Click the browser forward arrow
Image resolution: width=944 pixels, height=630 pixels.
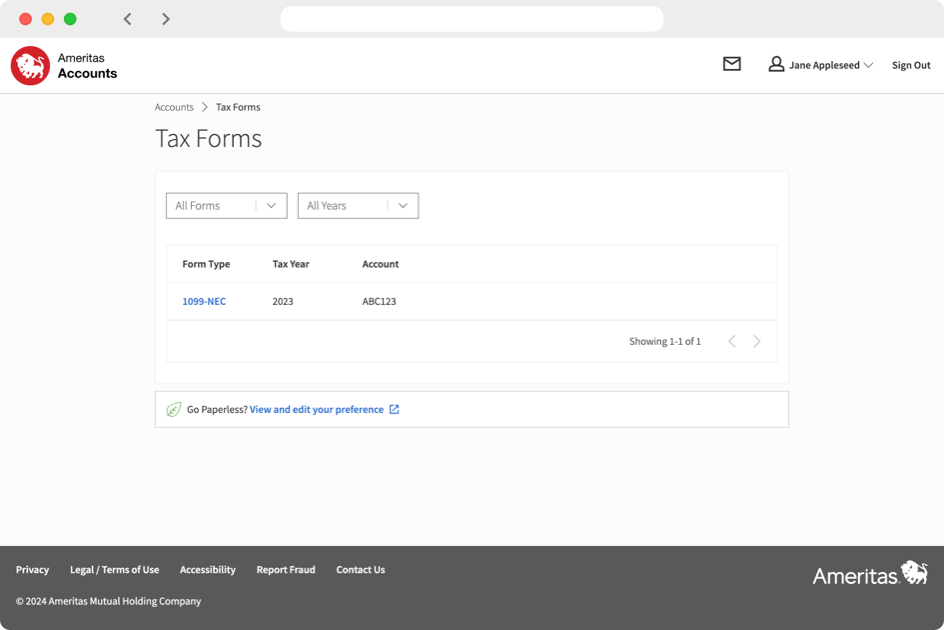click(x=166, y=18)
